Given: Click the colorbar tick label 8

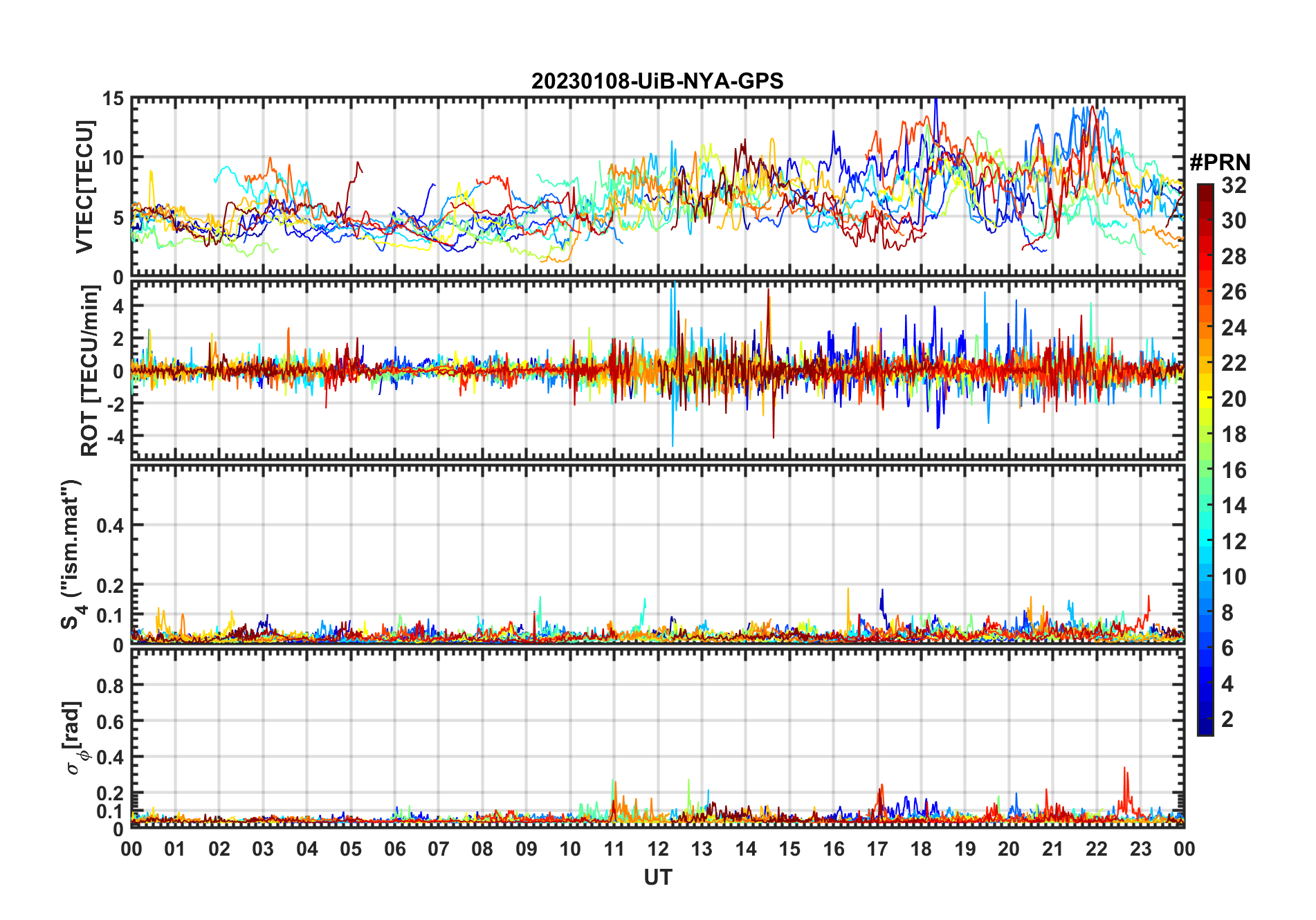Looking at the screenshot, I should click(x=1227, y=613).
